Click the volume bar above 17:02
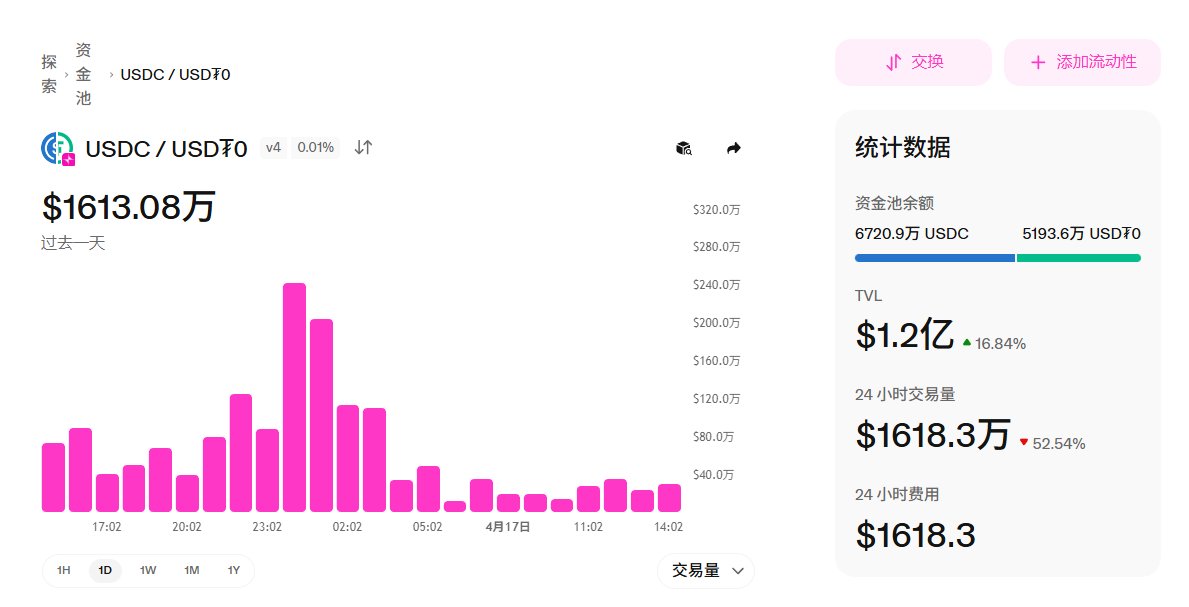 [107, 493]
